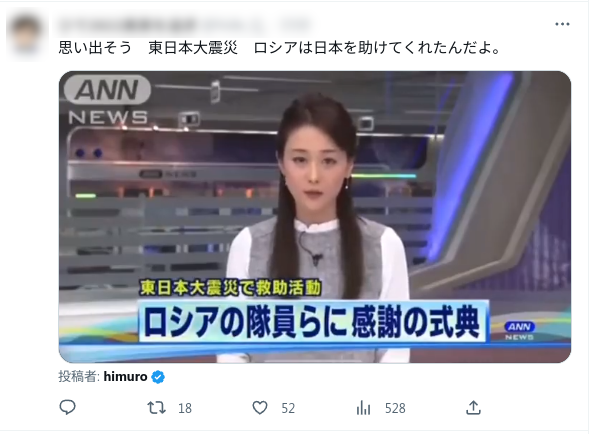
Task: Click the blue verified badge beside himuro
Action: [158, 377]
